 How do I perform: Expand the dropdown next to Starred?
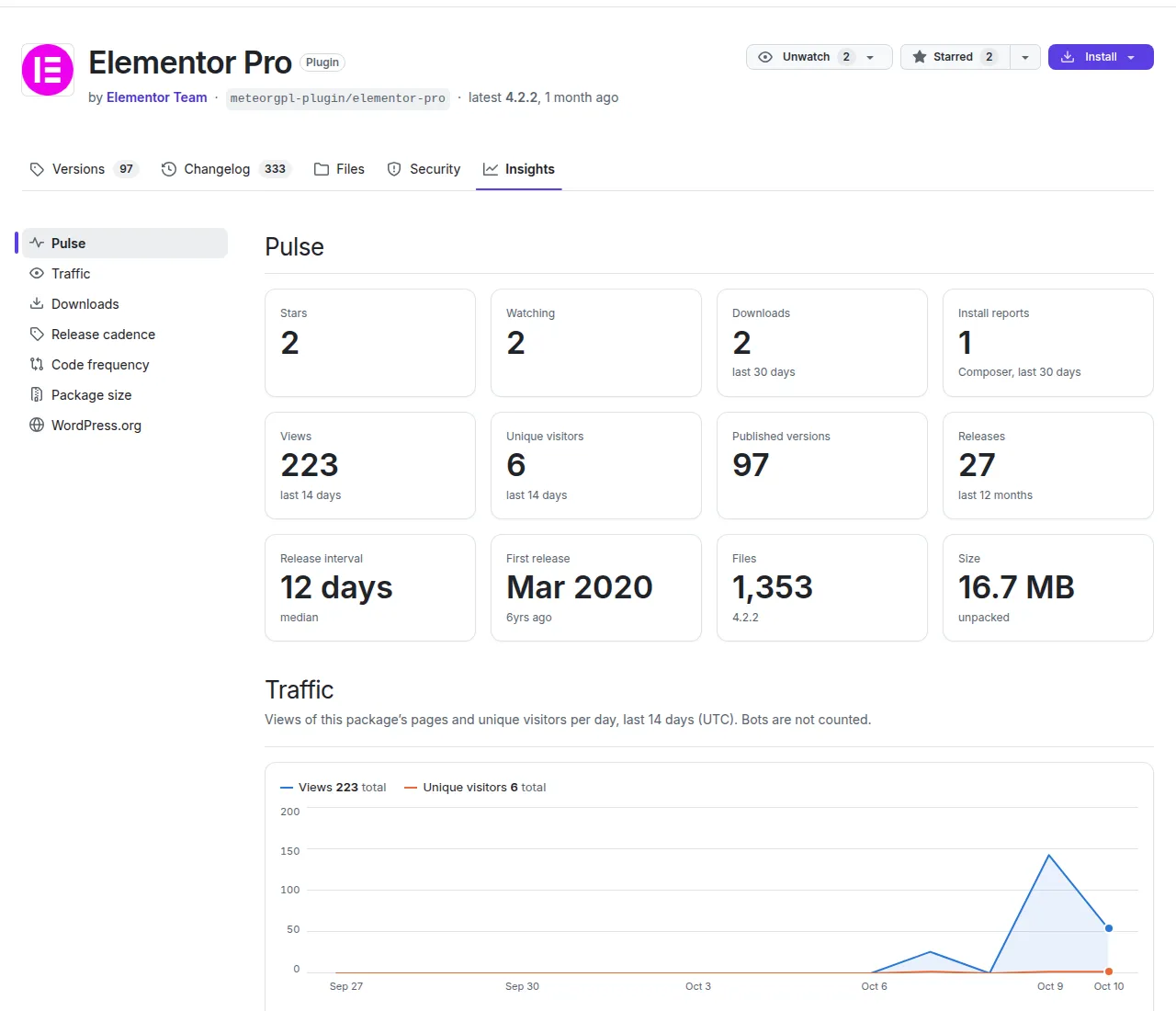point(1025,57)
